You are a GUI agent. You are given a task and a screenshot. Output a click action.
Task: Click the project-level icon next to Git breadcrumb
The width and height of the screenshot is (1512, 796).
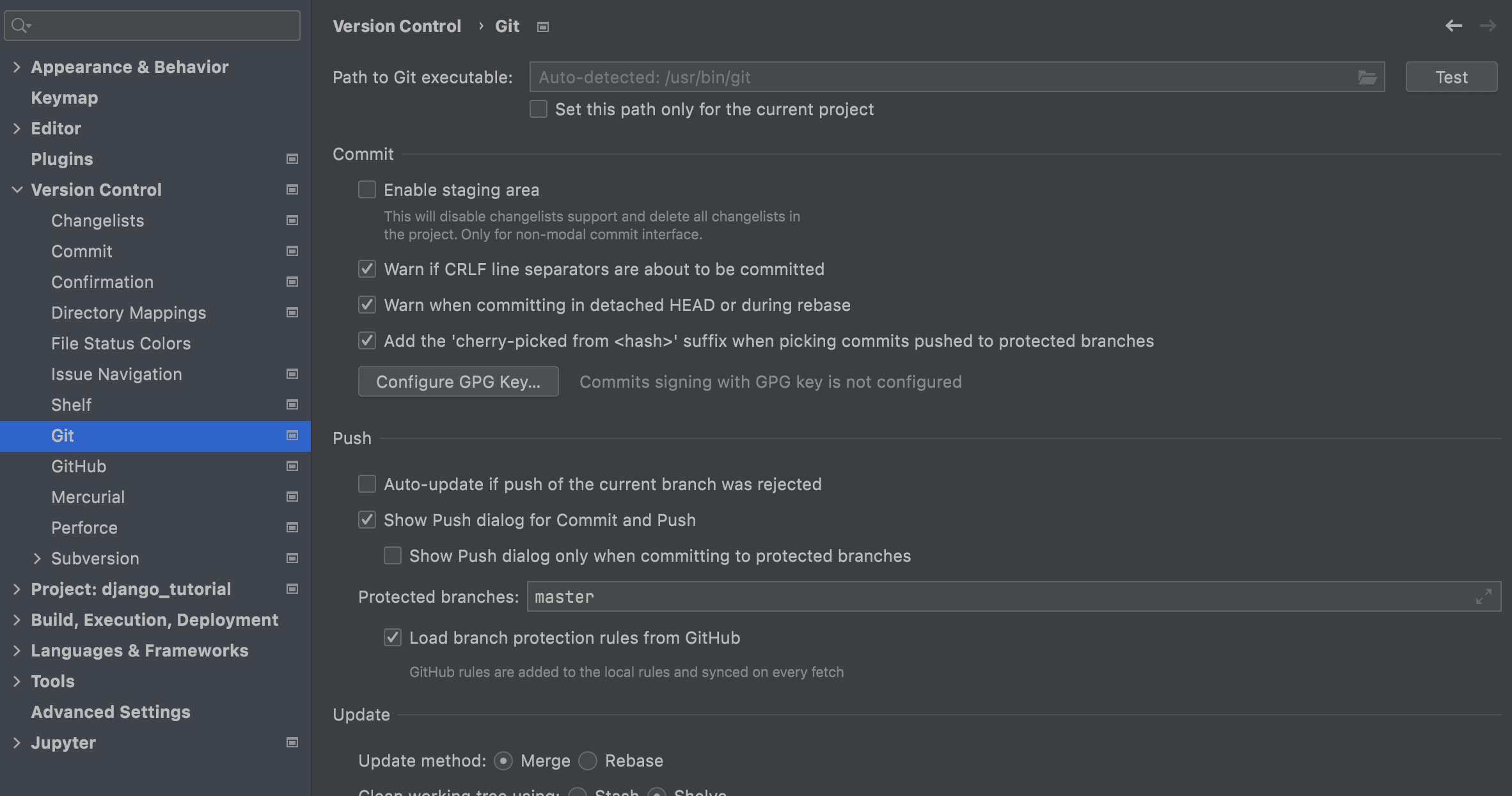[542, 27]
